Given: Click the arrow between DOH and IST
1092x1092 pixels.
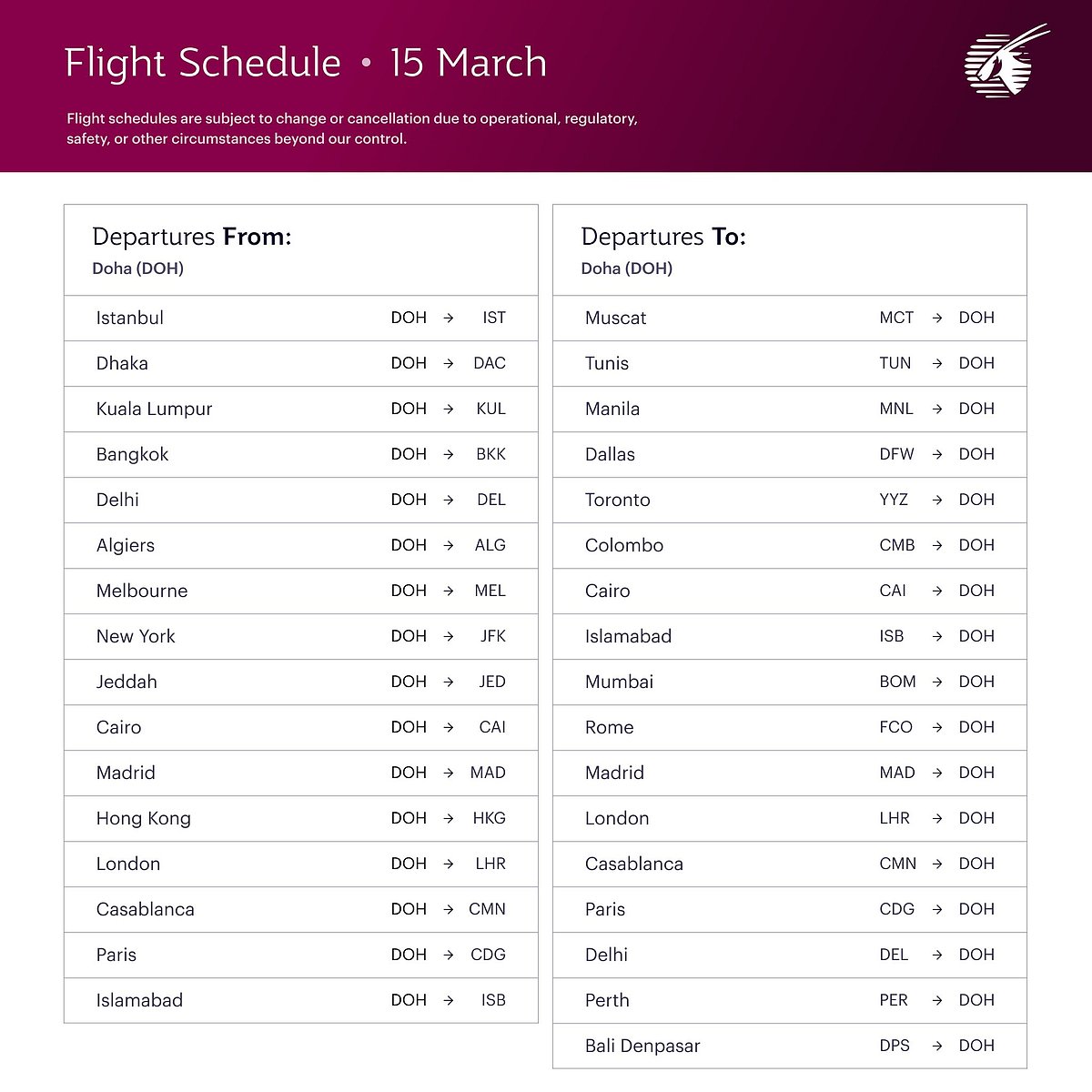Looking at the screenshot, I should click(448, 318).
